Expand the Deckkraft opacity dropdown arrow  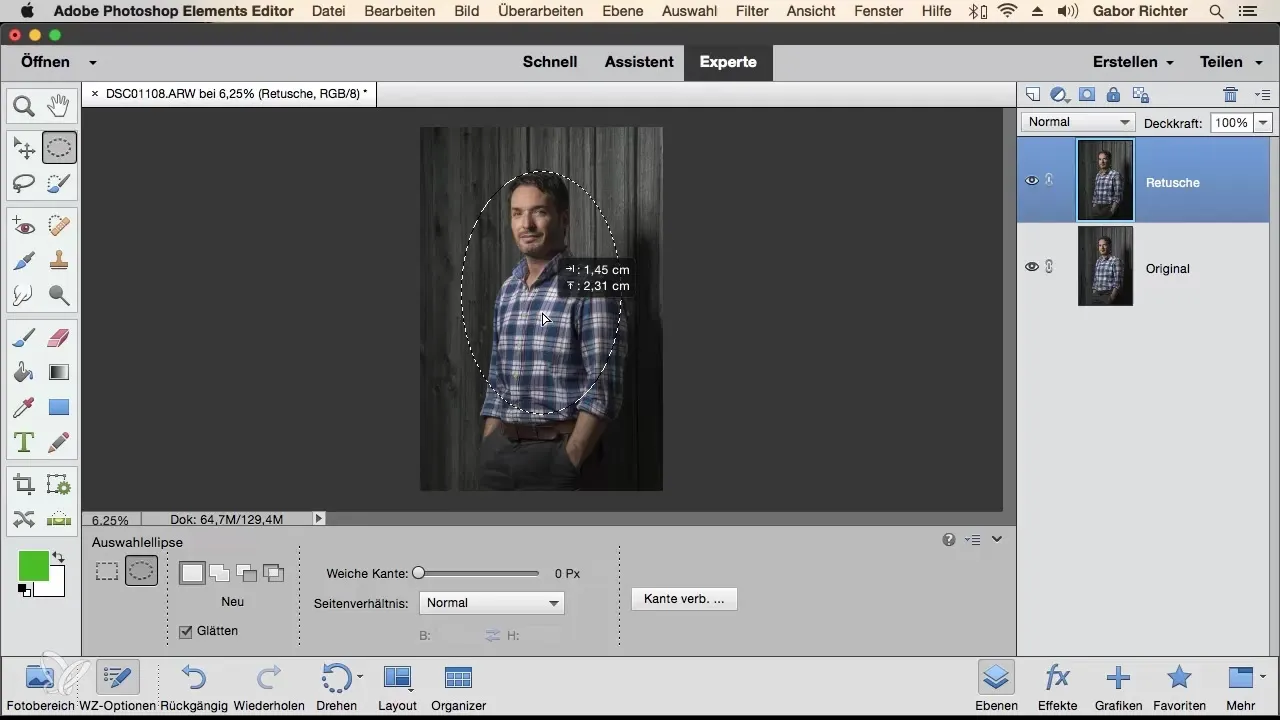click(x=1263, y=122)
